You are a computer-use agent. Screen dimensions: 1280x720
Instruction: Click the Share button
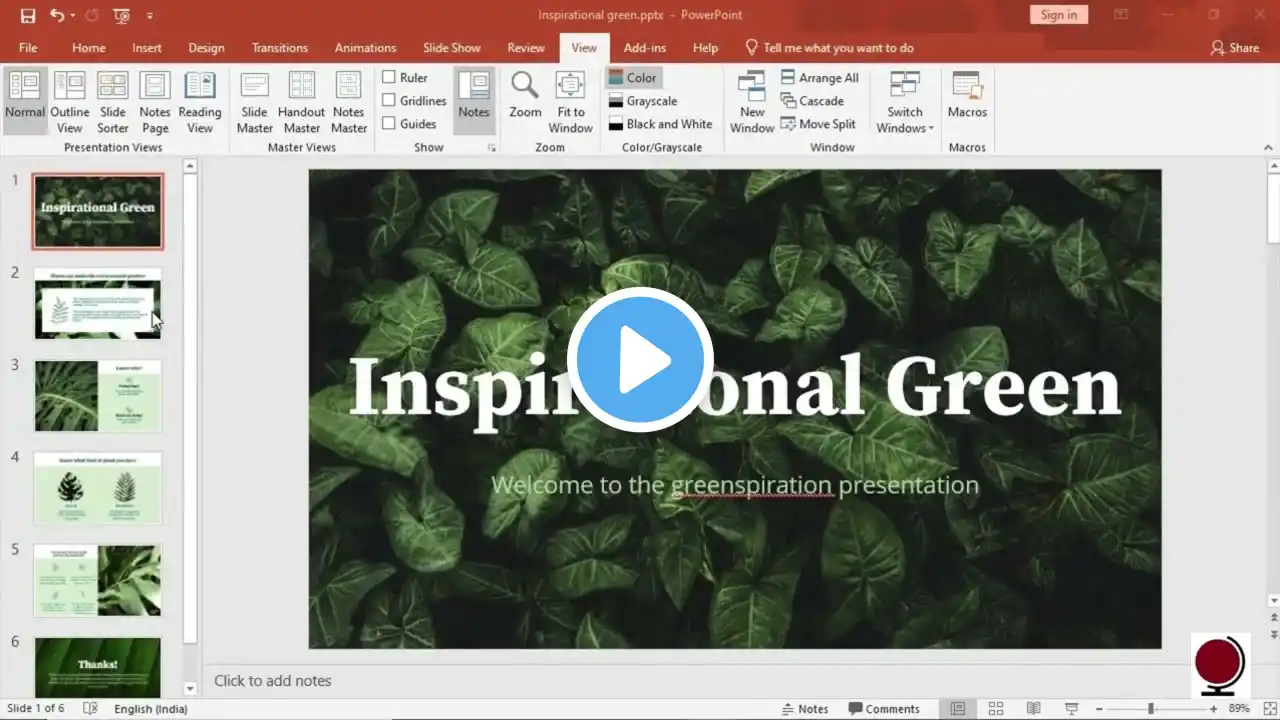click(1235, 47)
